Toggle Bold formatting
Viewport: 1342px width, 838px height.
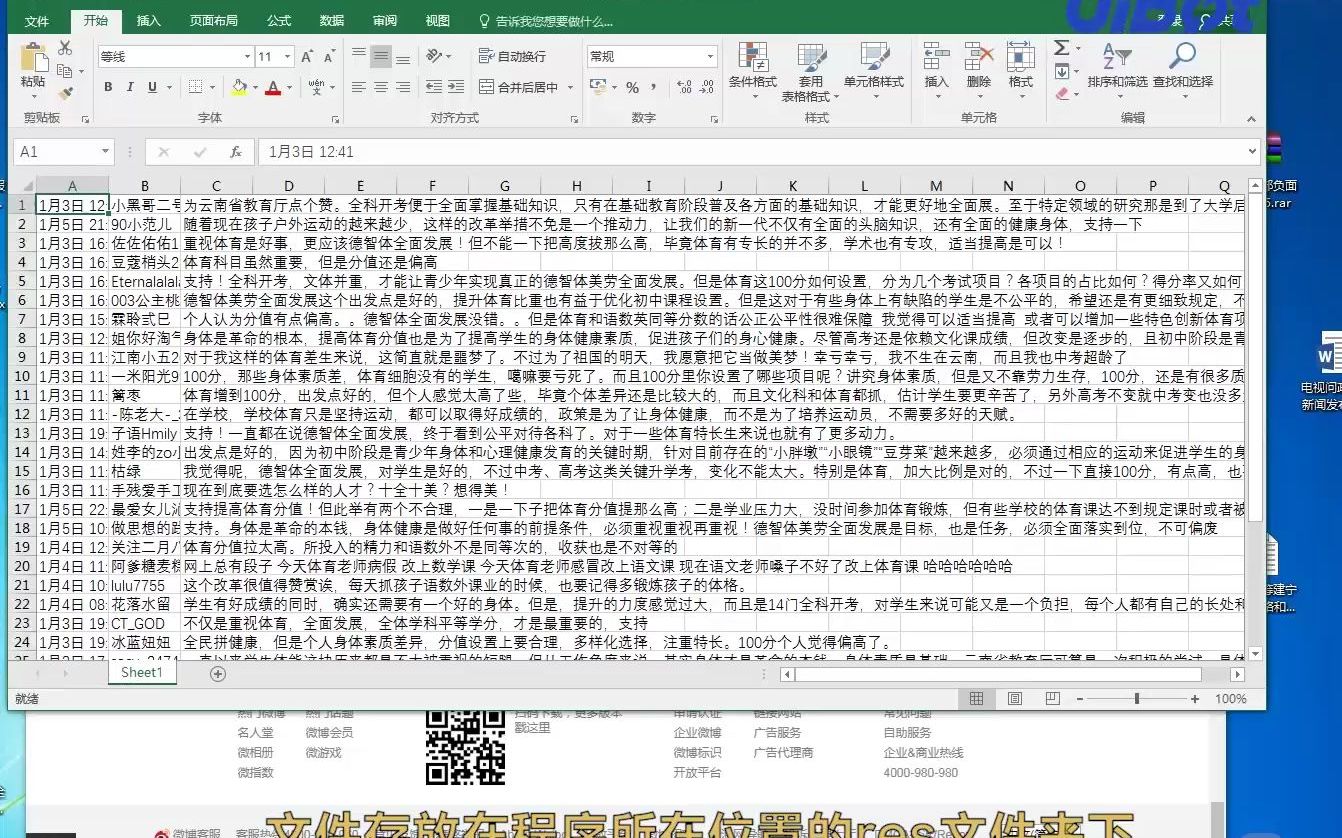(108, 88)
